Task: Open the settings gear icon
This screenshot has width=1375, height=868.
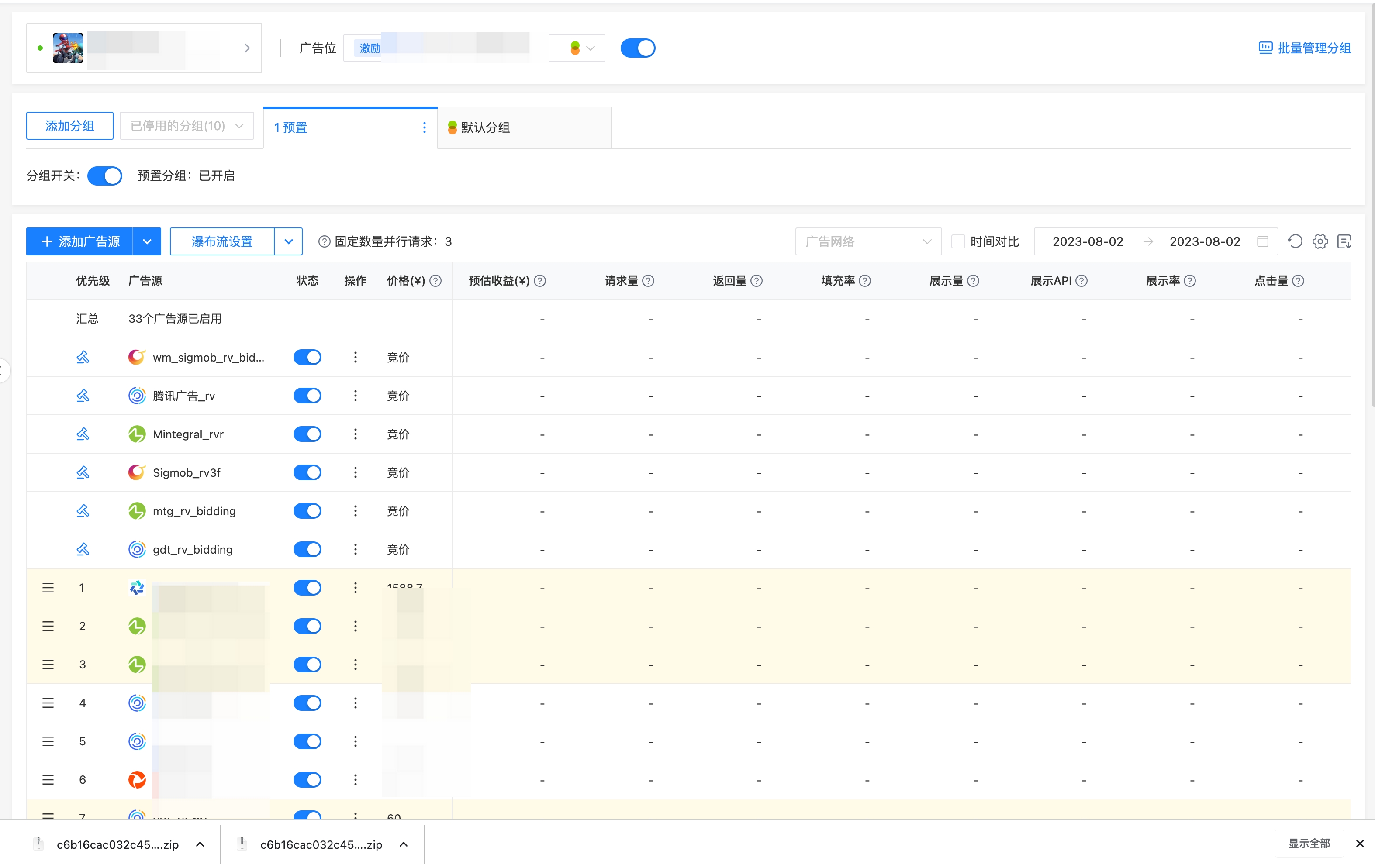Action: (x=1320, y=241)
